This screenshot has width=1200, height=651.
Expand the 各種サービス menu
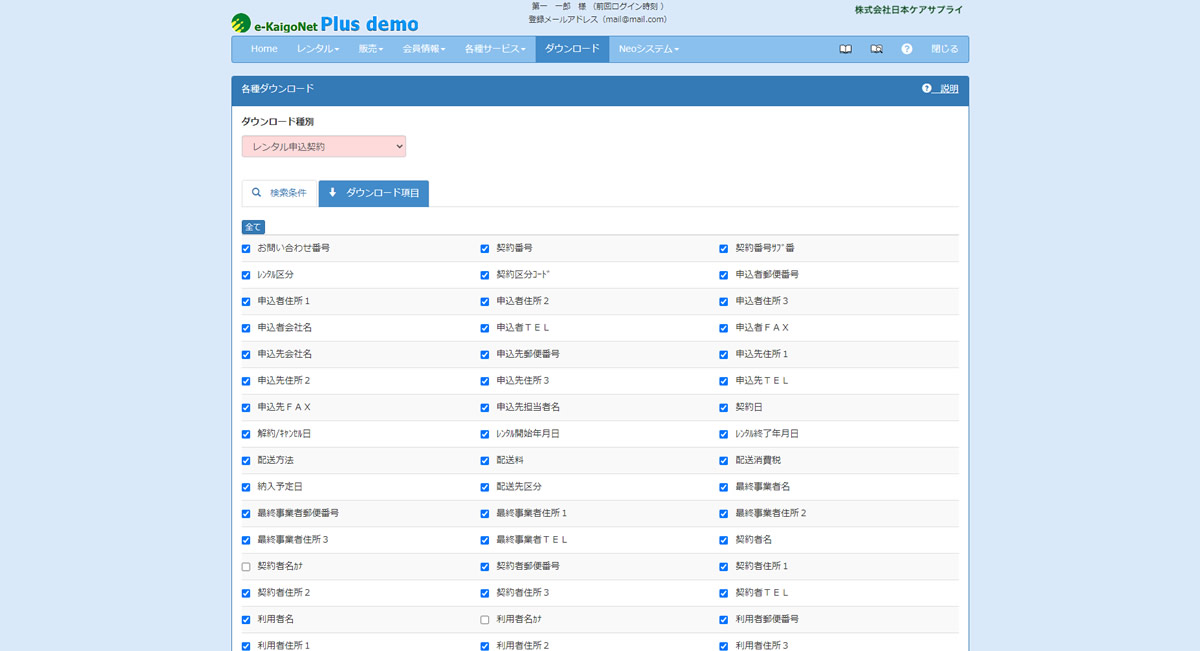(x=495, y=49)
